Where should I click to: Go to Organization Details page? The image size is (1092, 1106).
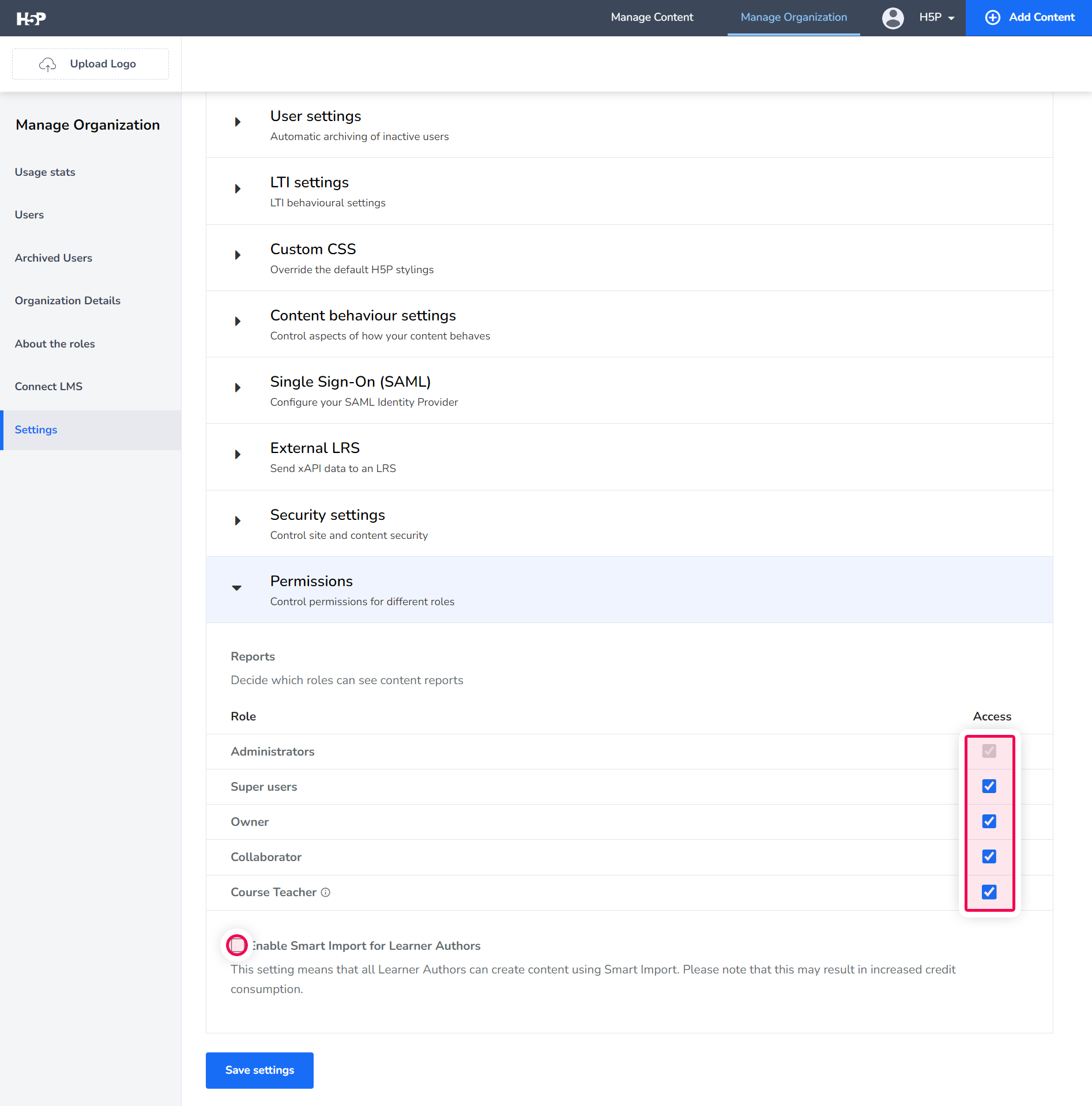[67, 301]
